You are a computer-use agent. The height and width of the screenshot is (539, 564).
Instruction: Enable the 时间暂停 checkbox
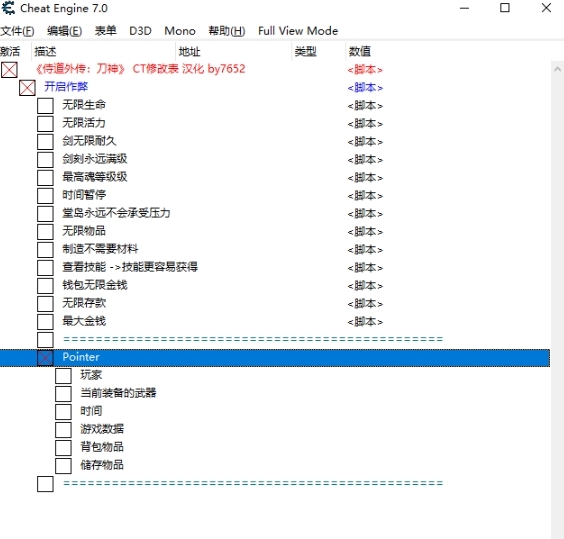tap(45, 195)
